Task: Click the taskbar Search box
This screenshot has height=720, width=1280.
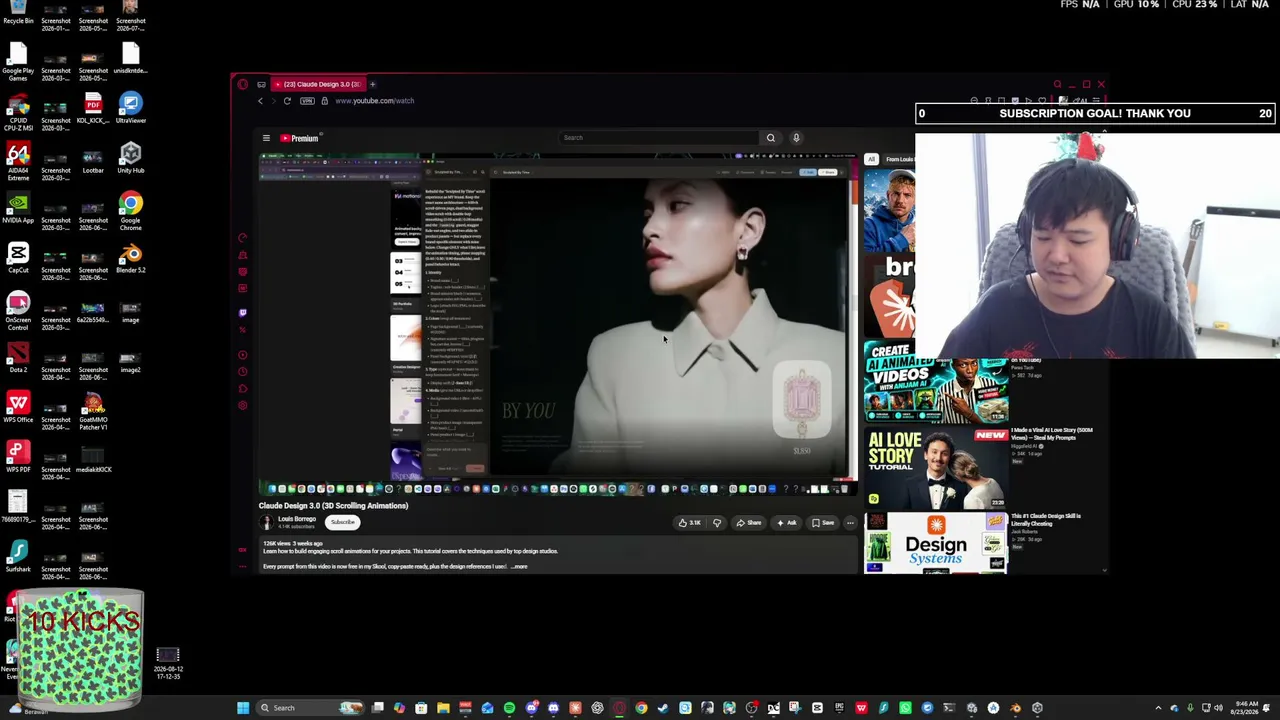Action: tap(310, 708)
